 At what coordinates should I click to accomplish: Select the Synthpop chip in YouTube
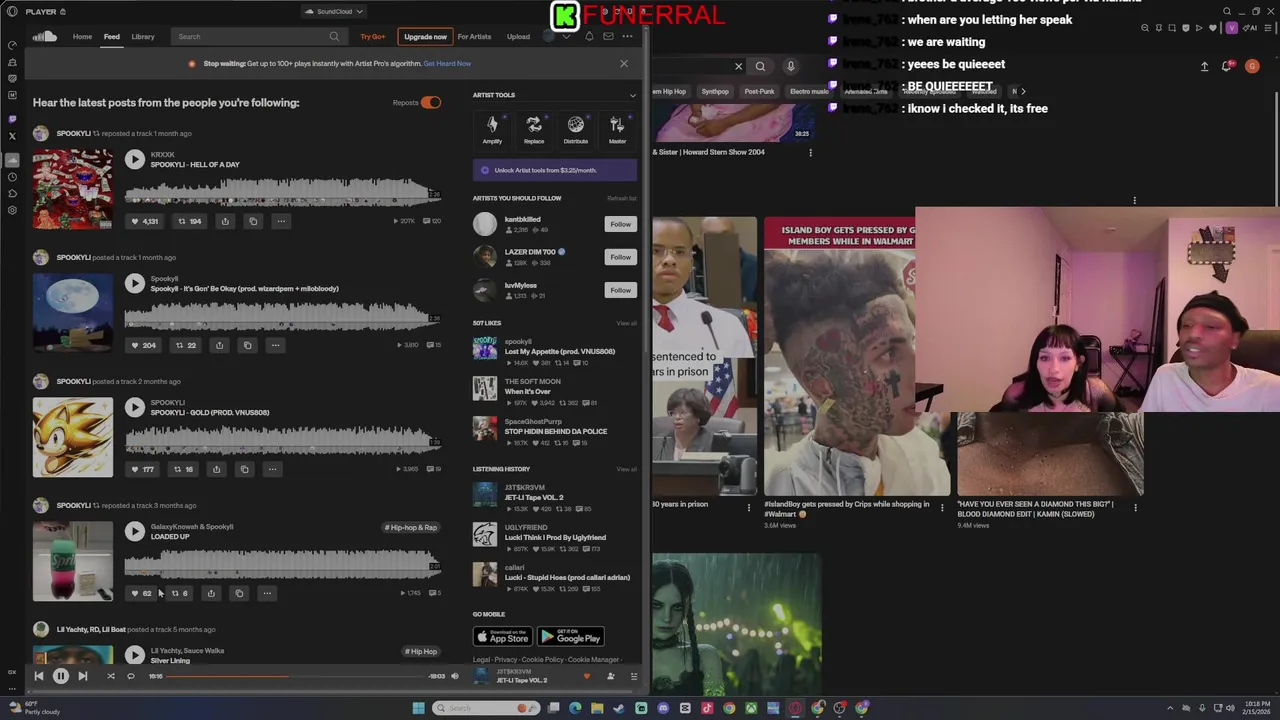click(715, 92)
